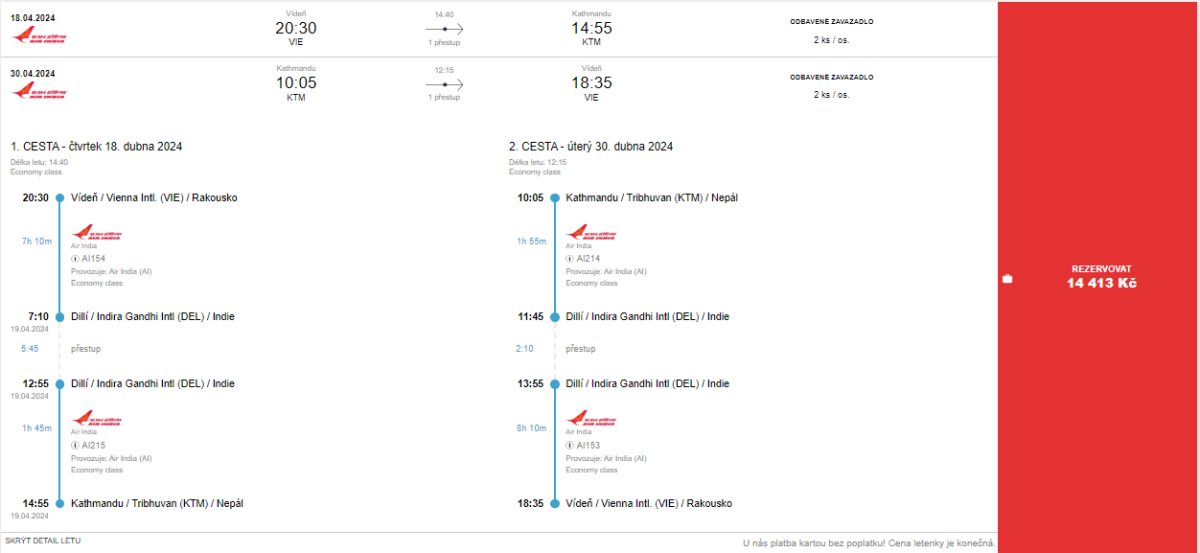Click the suitcase icon on the red panel
This screenshot has height=553, width=1200.
(x=1007, y=279)
